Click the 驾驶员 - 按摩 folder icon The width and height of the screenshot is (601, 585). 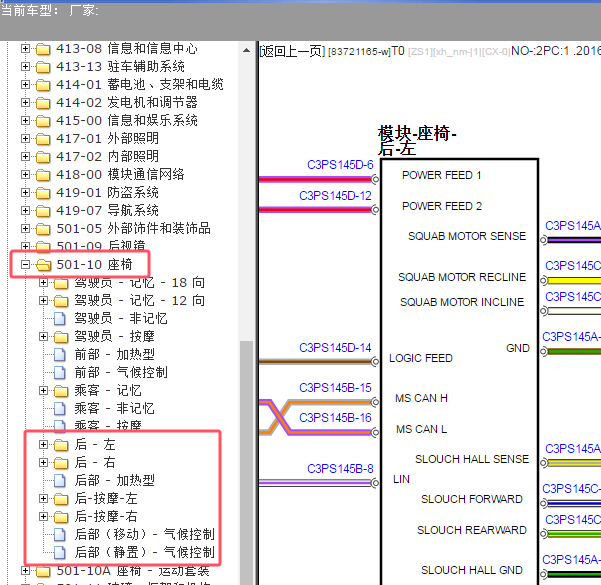[x=61, y=337]
